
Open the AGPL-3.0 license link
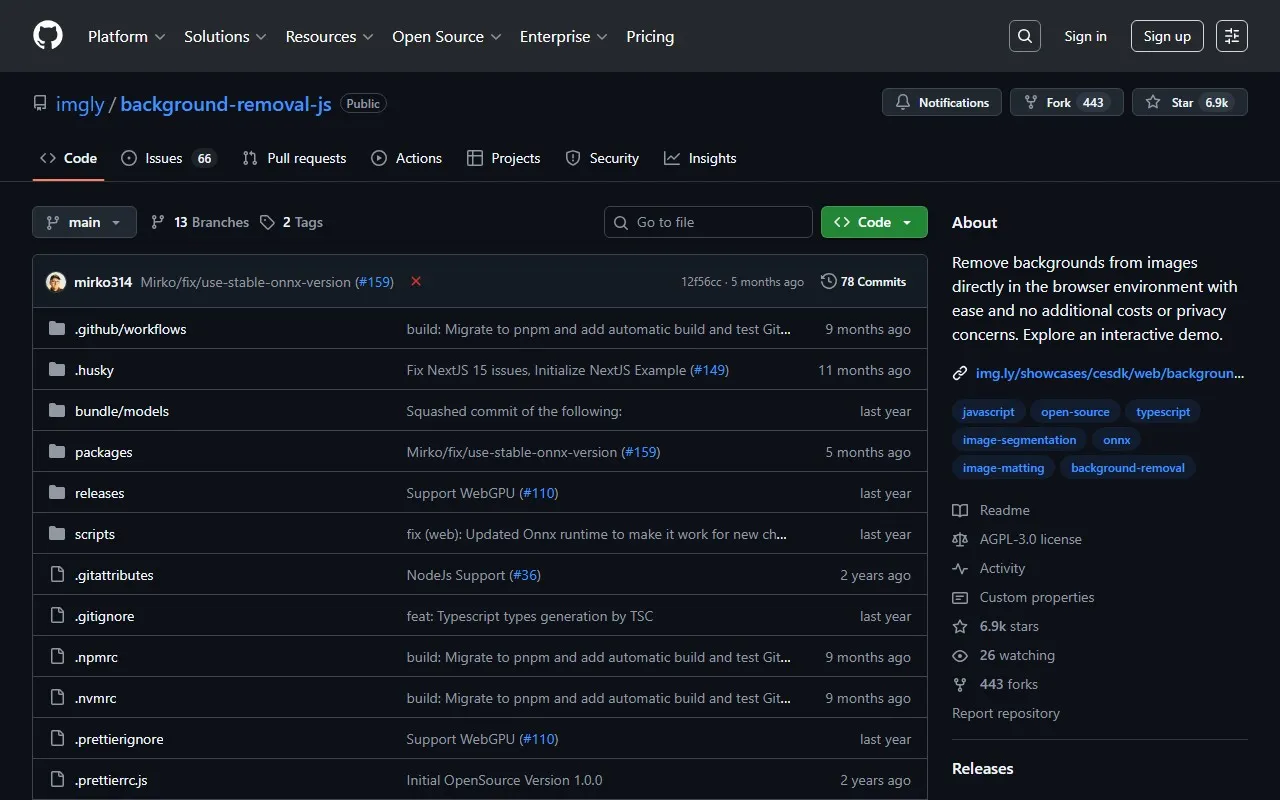tap(1030, 539)
